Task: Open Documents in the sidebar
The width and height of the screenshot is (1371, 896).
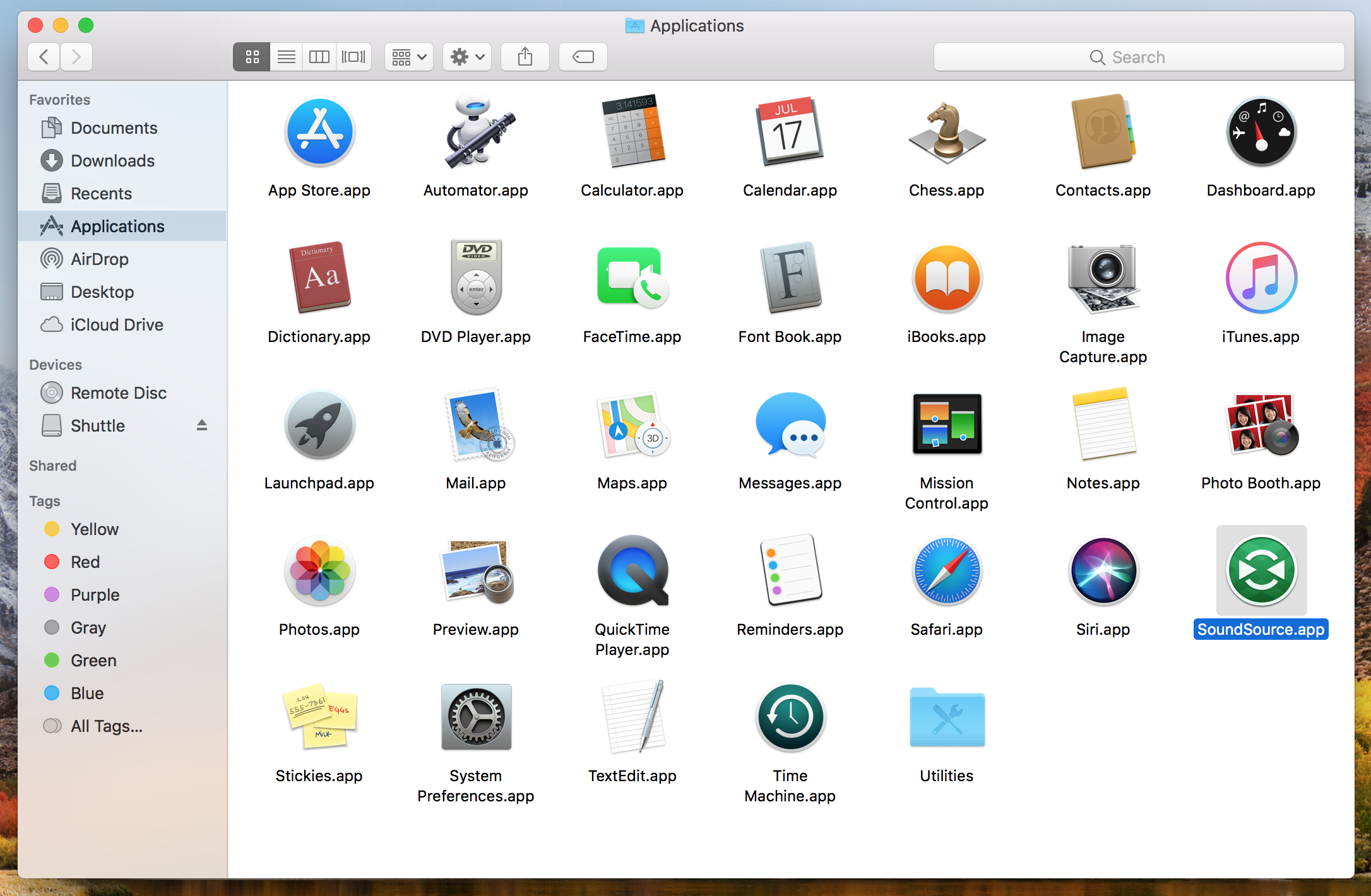Action: (x=122, y=128)
